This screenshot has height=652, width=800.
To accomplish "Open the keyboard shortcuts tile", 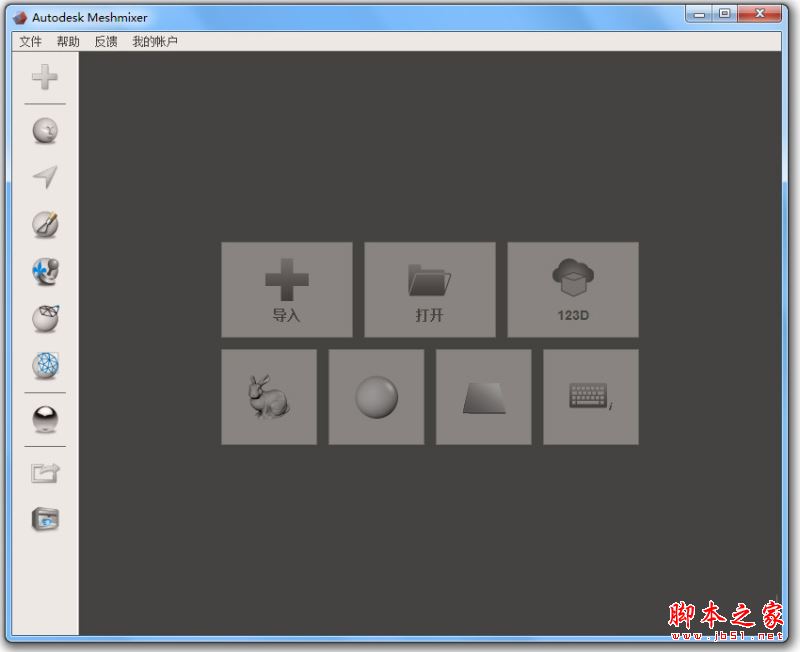I will 591,397.
